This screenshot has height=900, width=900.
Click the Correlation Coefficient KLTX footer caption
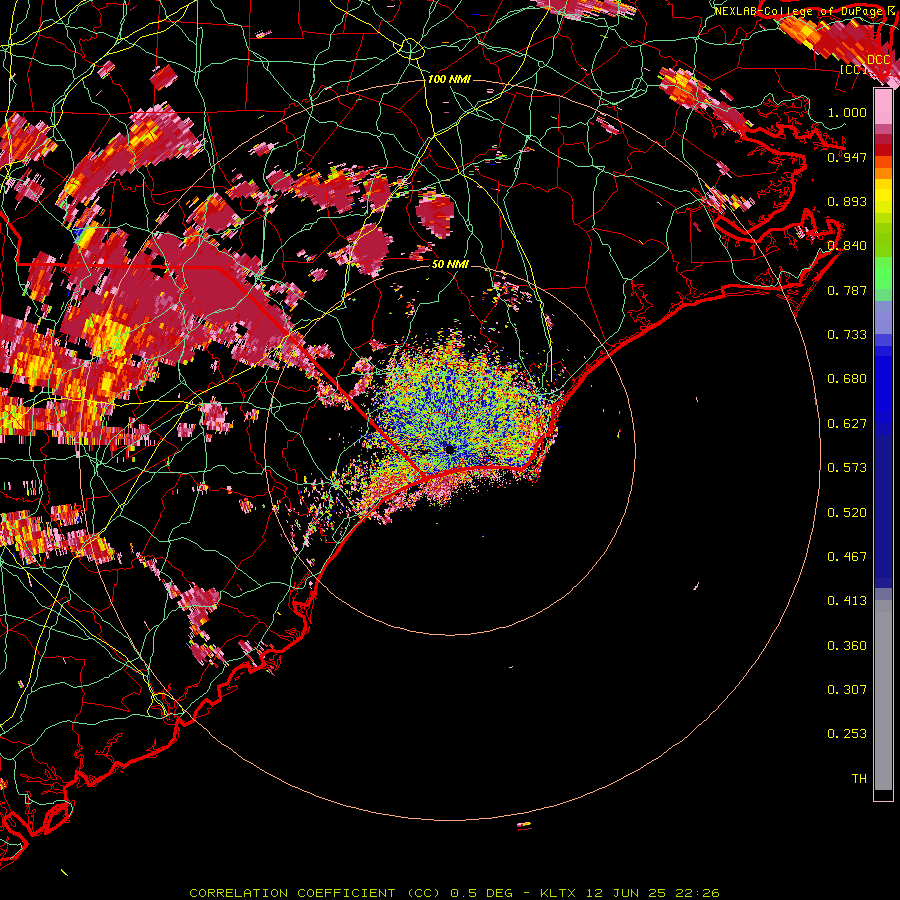454,893
